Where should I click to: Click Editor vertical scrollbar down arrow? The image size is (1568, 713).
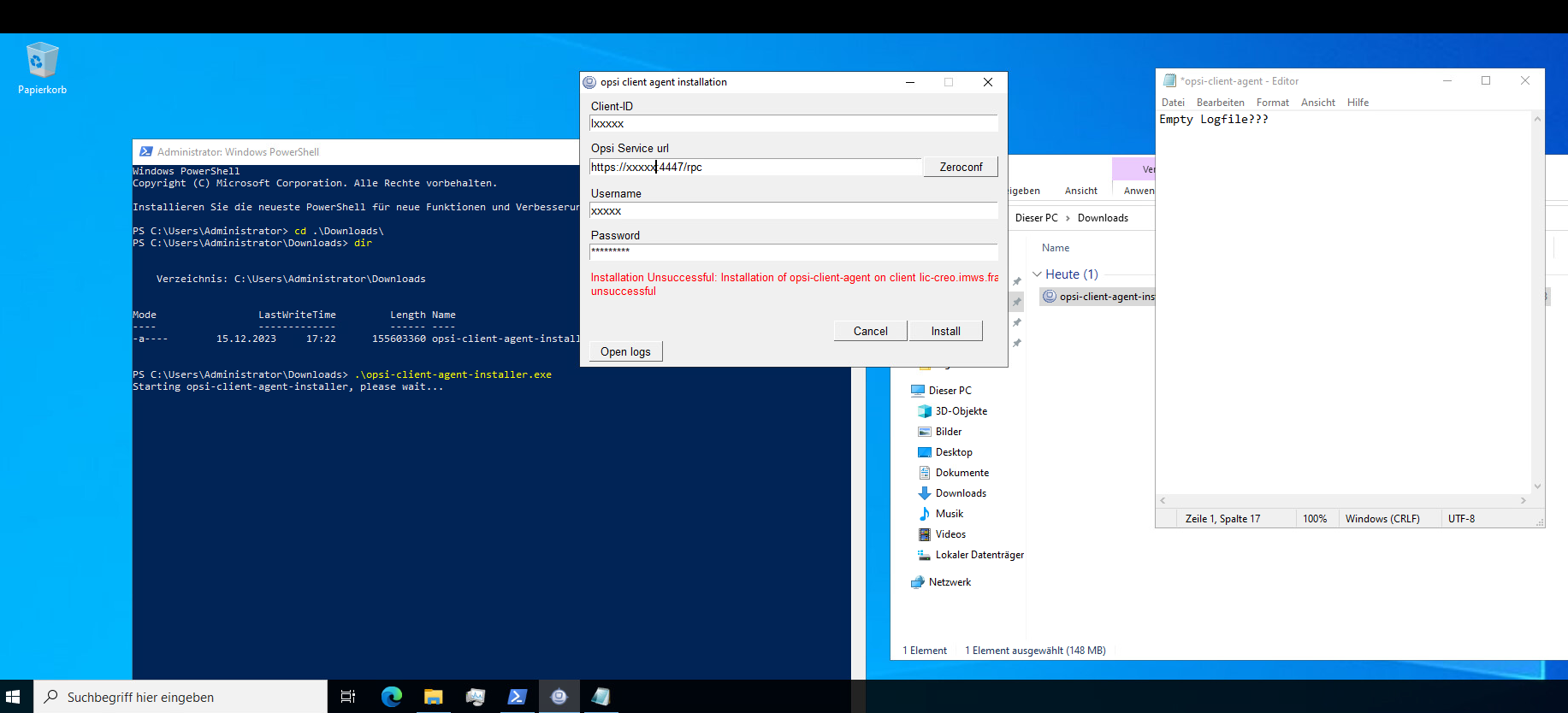coord(1537,486)
